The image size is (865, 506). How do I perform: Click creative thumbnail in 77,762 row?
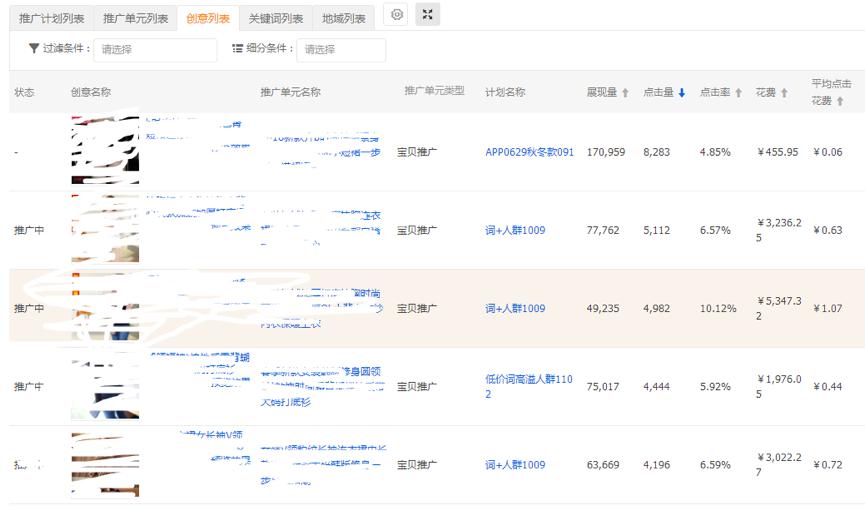coord(105,228)
